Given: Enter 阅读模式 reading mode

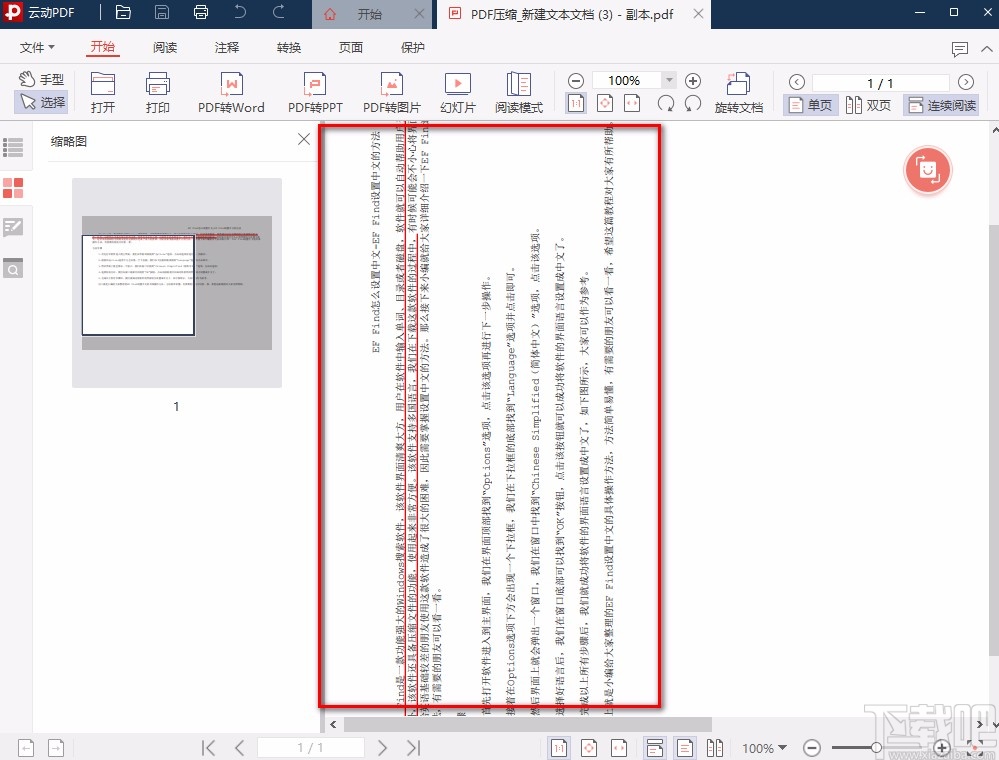Looking at the screenshot, I should pyautogui.click(x=519, y=93).
